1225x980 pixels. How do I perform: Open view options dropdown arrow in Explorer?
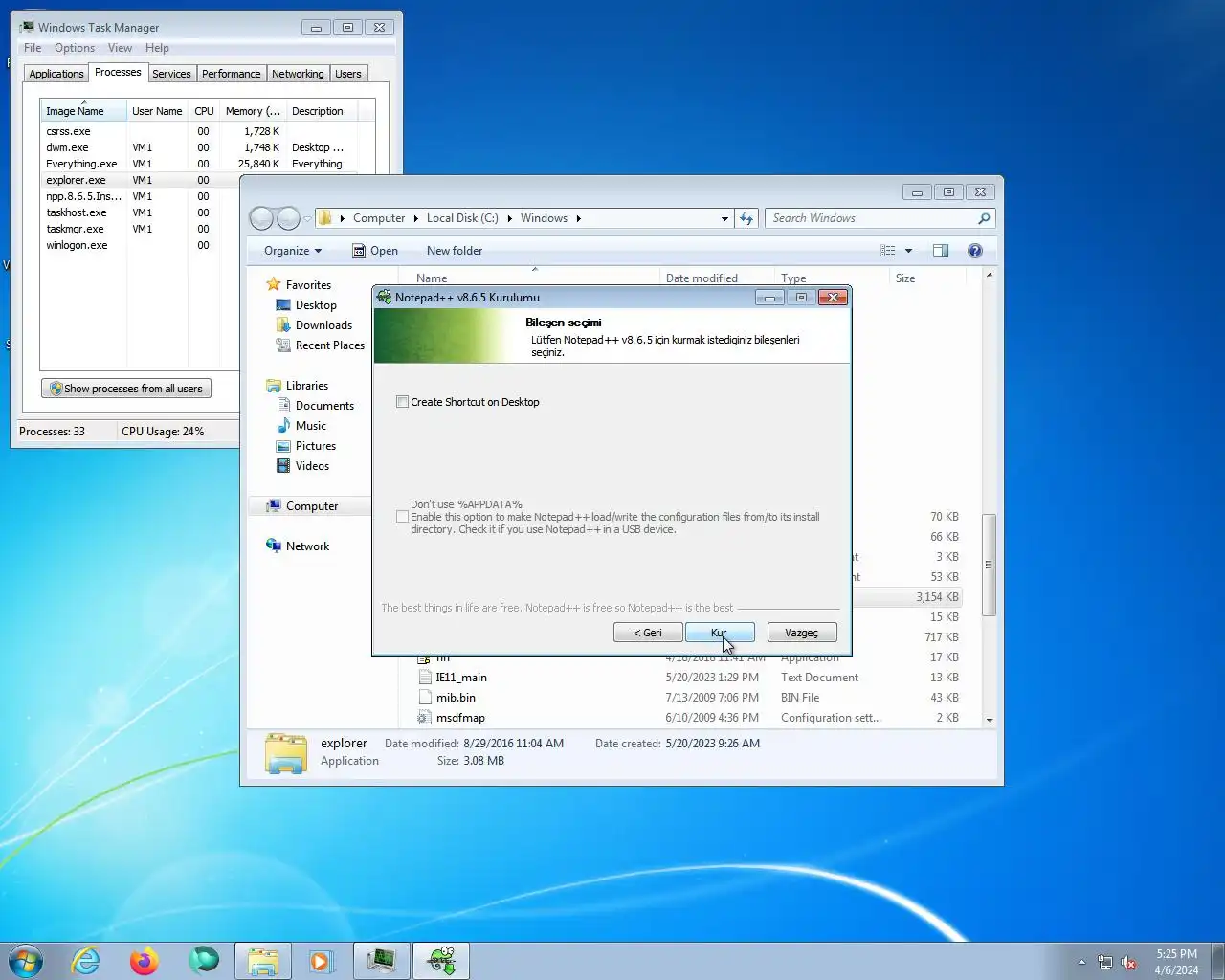point(908,251)
